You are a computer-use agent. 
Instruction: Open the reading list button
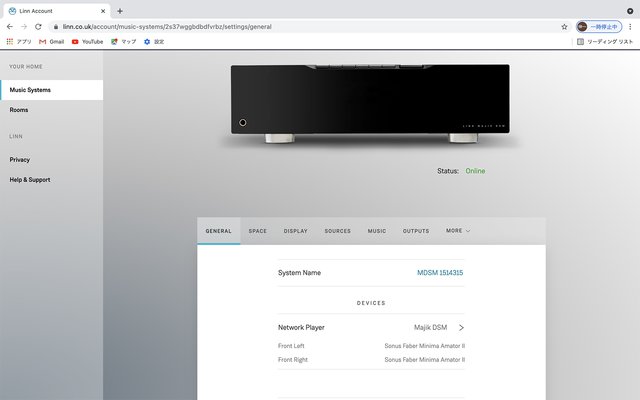point(605,42)
